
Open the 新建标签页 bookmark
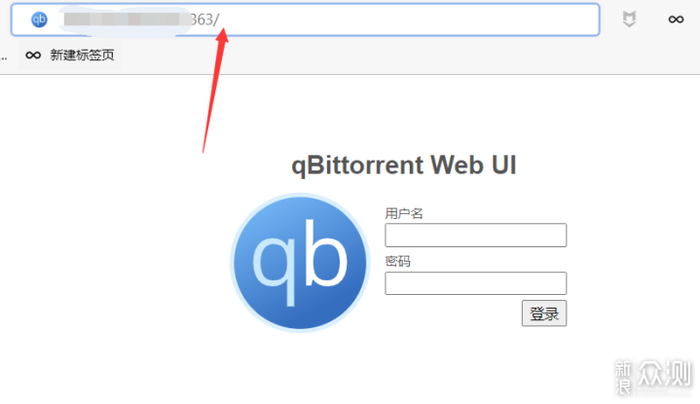(82, 55)
